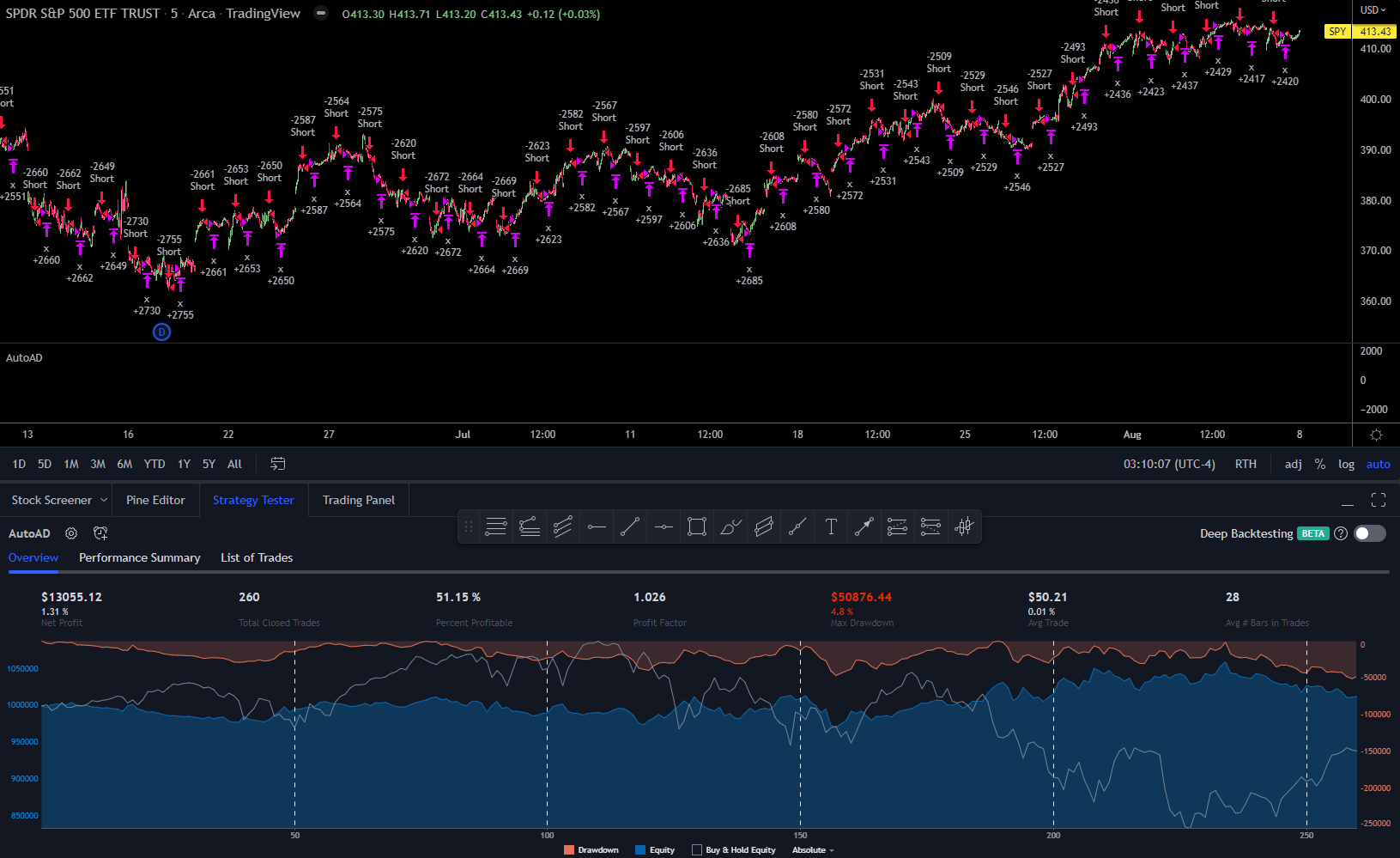Set chart range to 5Y
This screenshot has height=858, width=1400.
209,464
